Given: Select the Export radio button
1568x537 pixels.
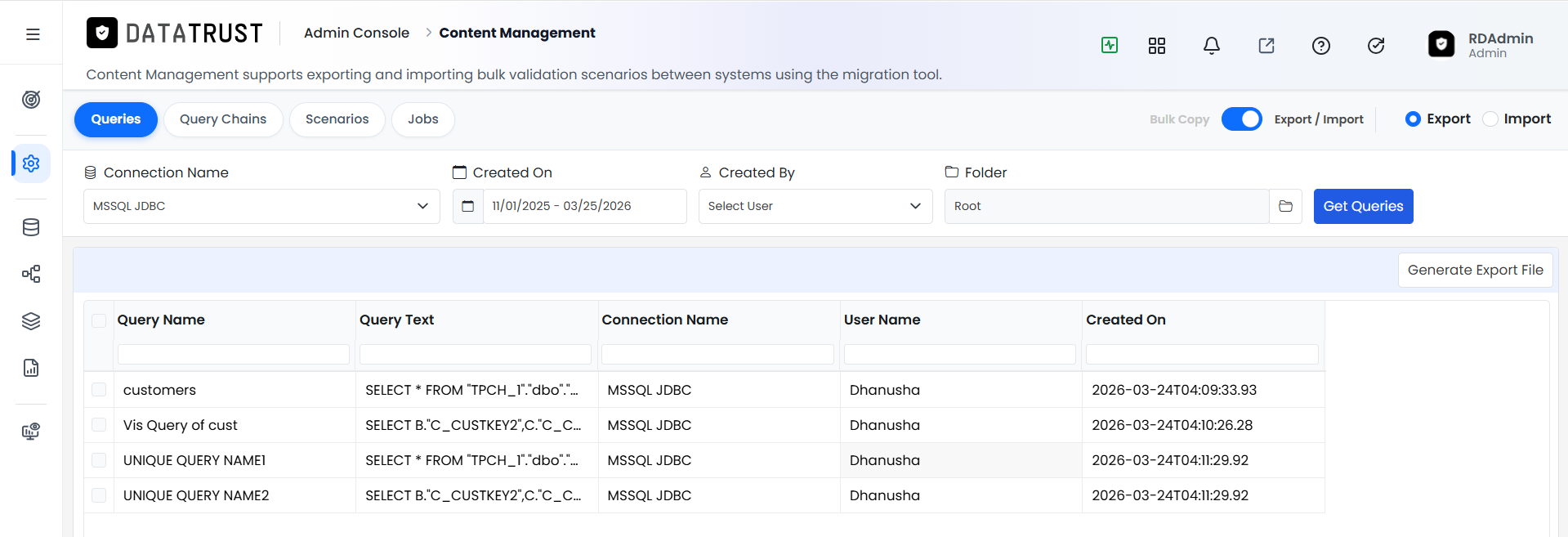Looking at the screenshot, I should click(1413, 119).
